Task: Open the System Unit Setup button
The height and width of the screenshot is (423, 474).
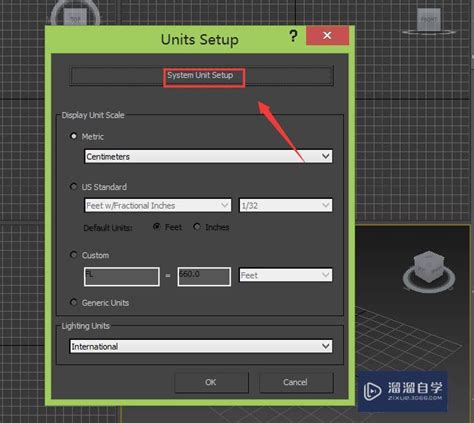Action: coord(201,76)
